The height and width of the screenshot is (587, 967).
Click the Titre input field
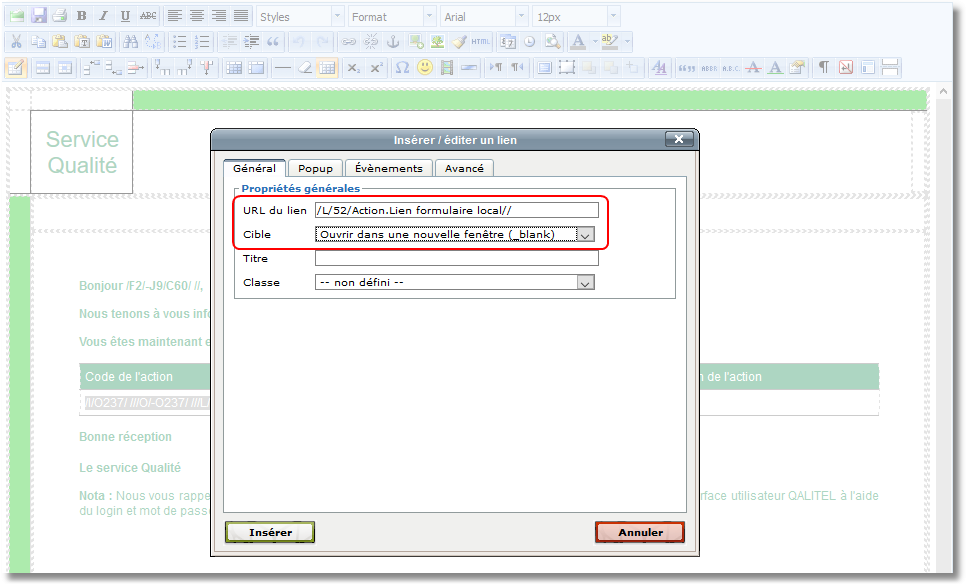[x=456, y=259]
